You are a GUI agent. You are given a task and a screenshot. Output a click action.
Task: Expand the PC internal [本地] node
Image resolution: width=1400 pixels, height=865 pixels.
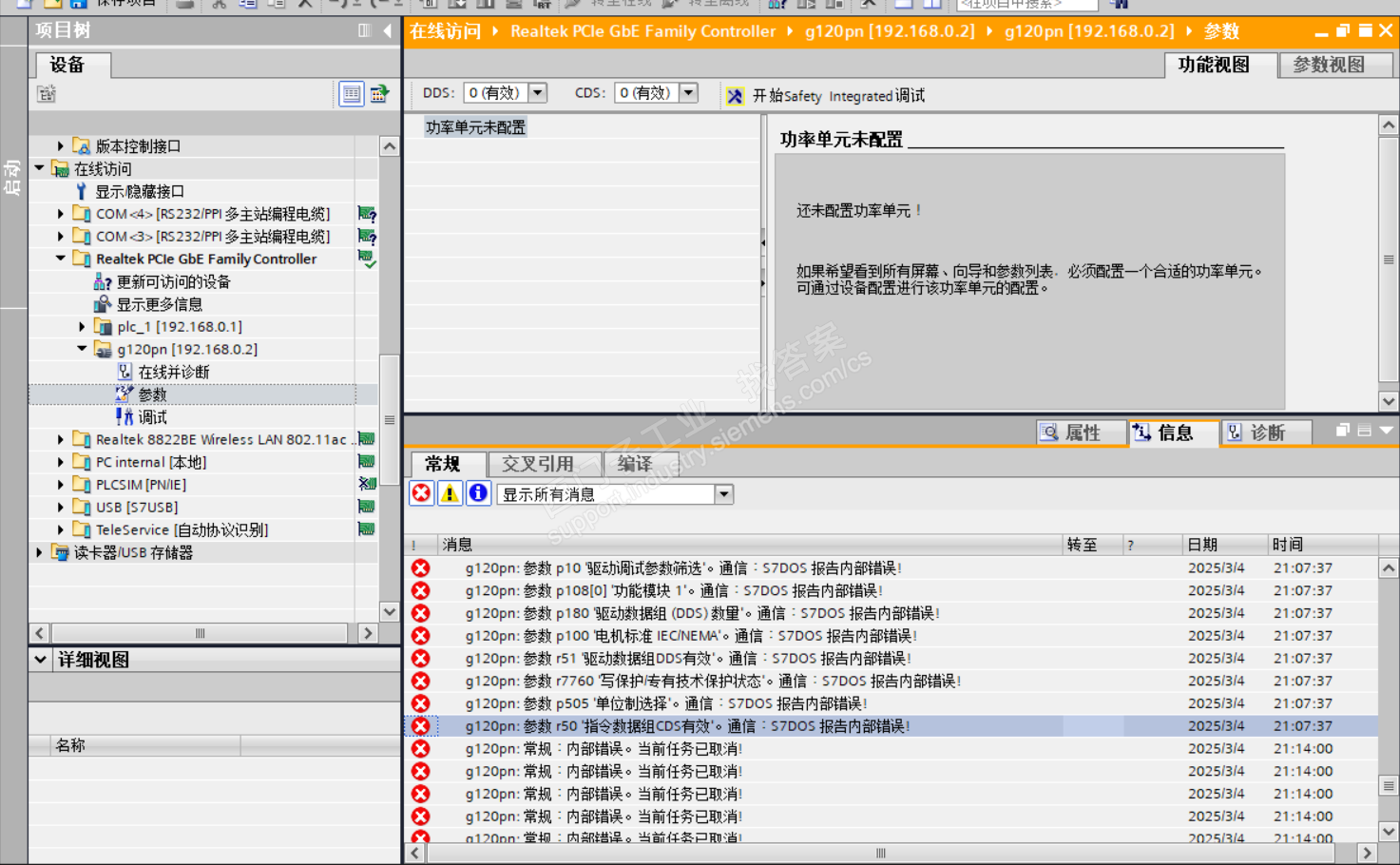[x=61, y=462]
